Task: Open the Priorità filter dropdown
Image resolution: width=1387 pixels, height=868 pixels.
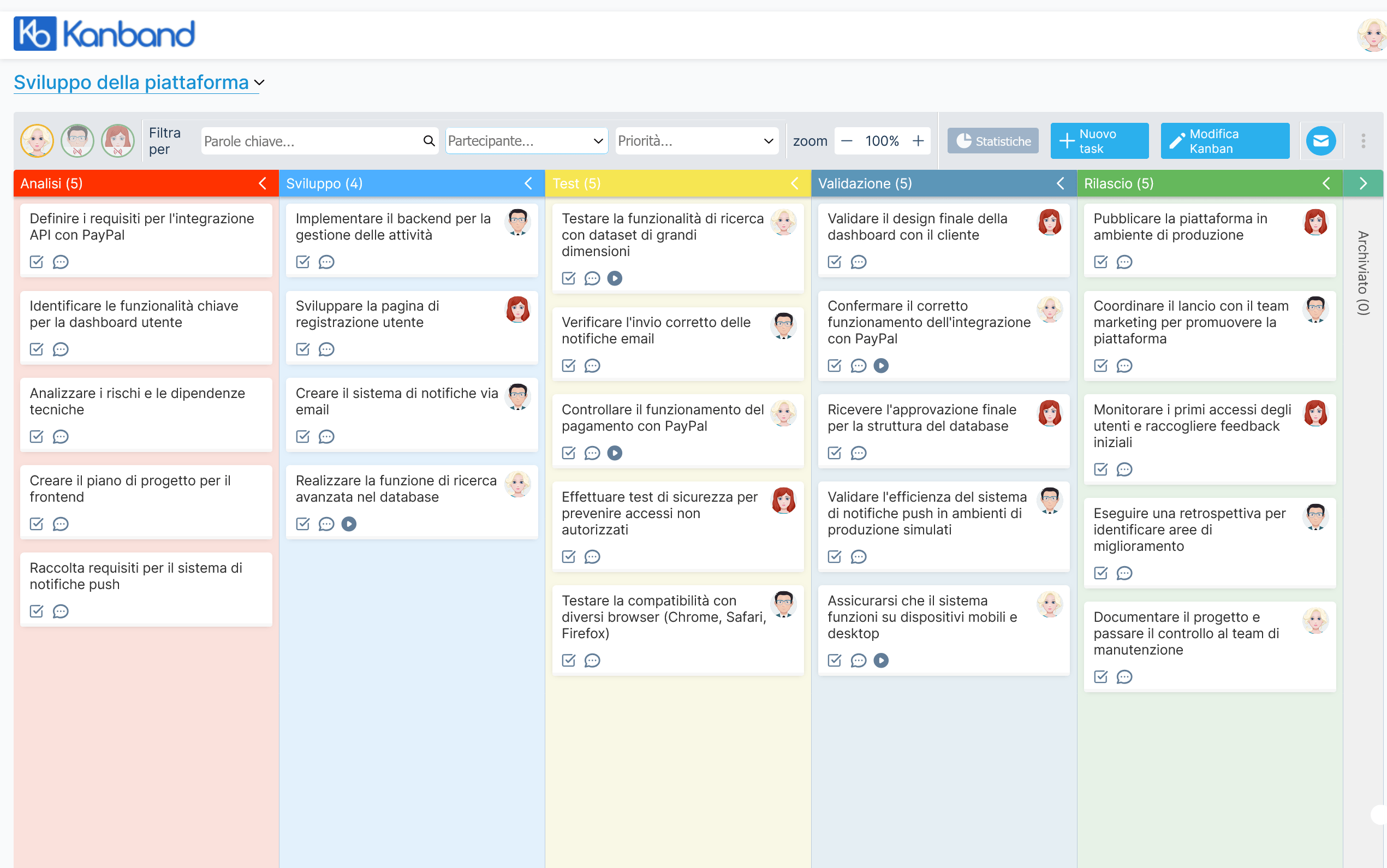Action: coord(695,141)
